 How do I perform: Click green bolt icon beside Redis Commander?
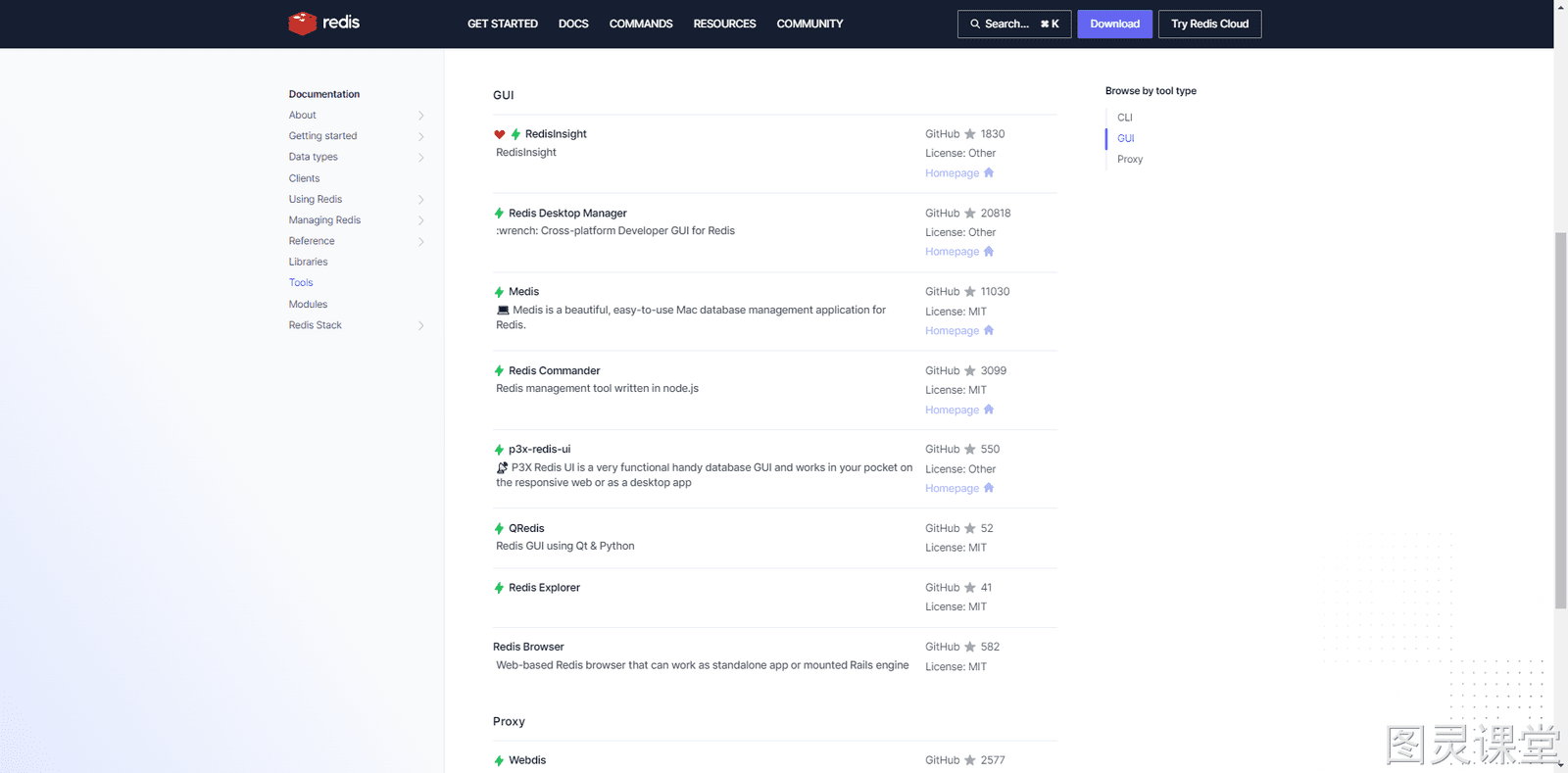pyautogui.click(x=499, y=371)
